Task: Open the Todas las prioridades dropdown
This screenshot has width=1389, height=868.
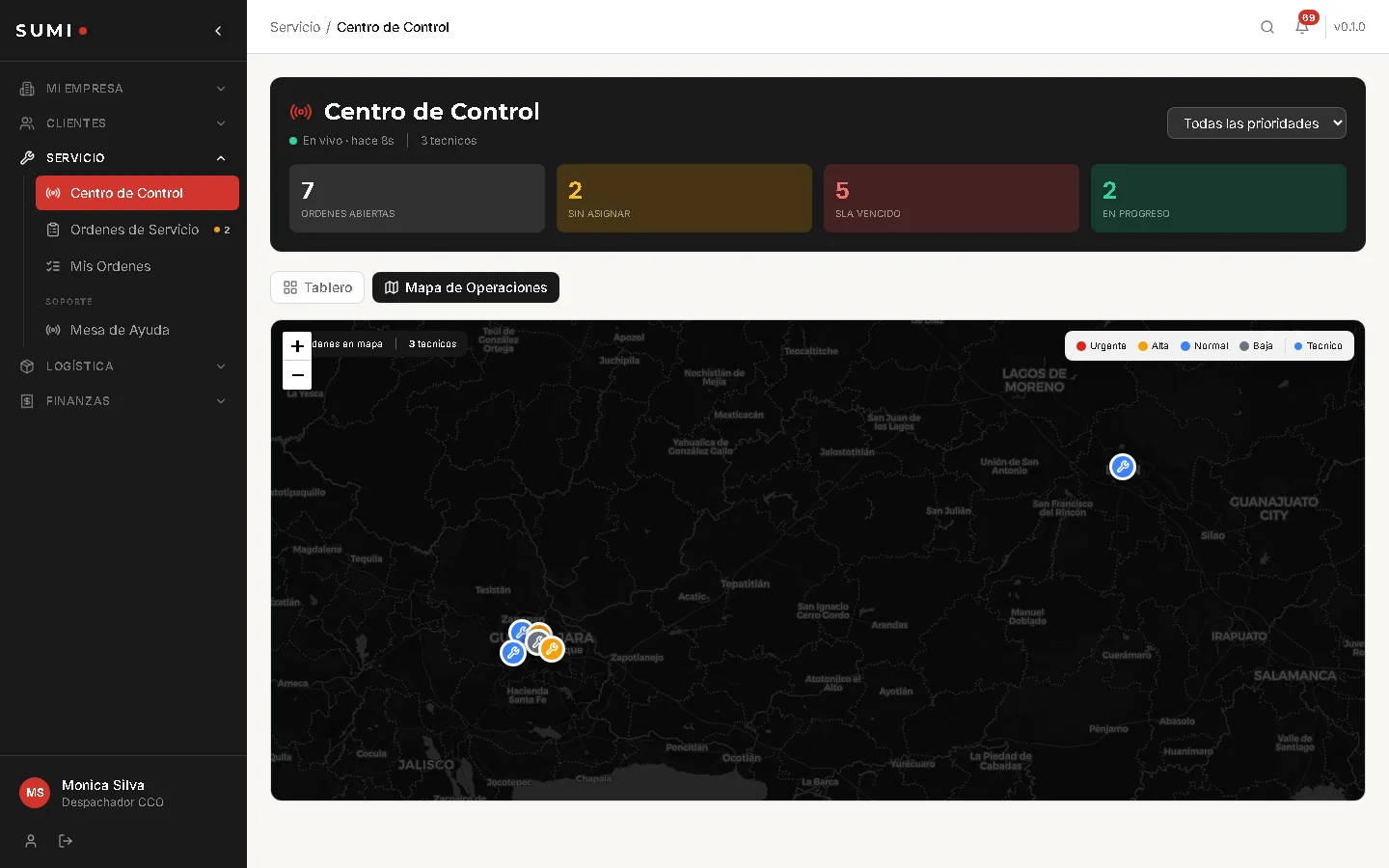Action: 1256,122
